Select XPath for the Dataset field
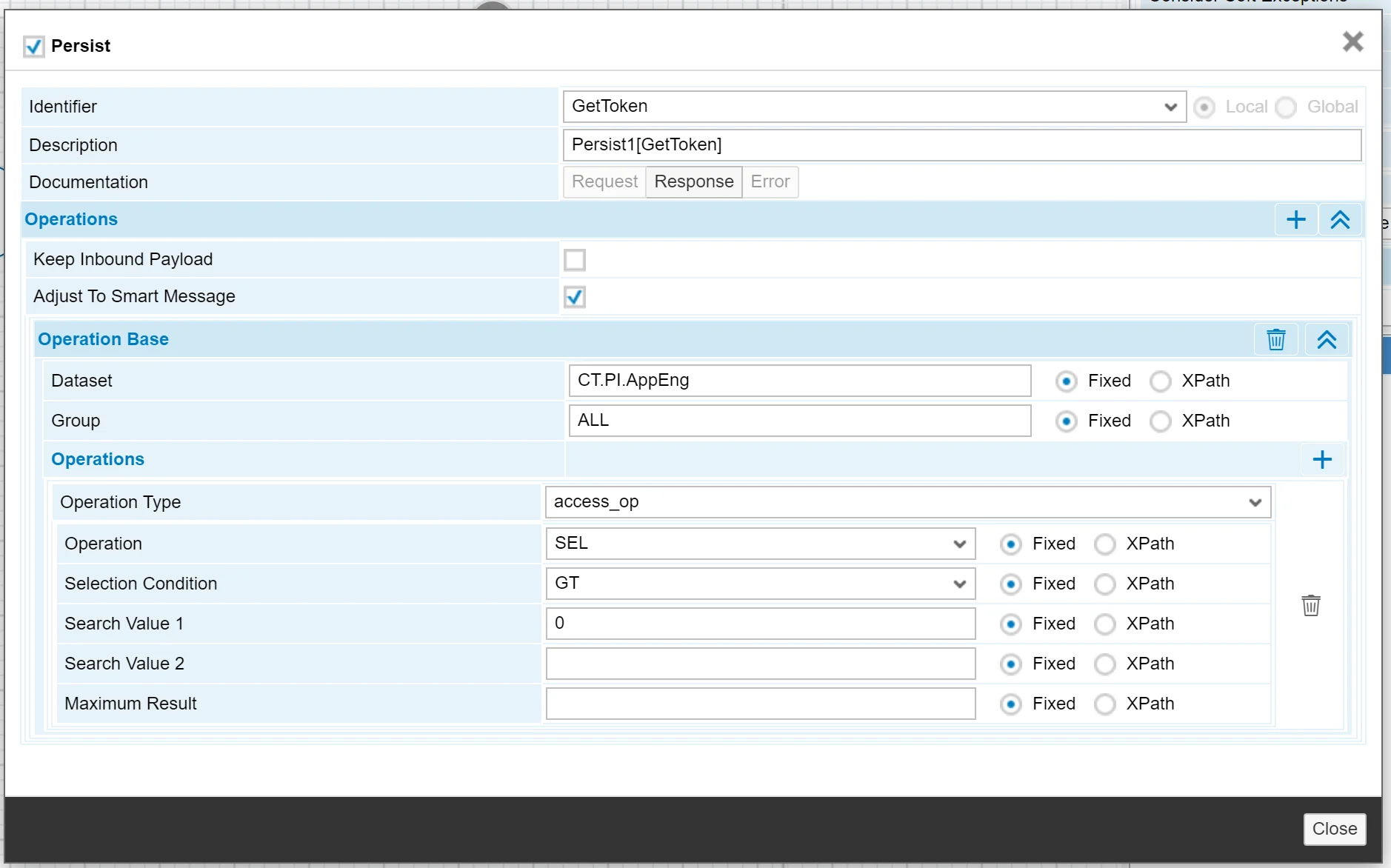This screenshot has width=1391, height=868. coord(1161,381)
